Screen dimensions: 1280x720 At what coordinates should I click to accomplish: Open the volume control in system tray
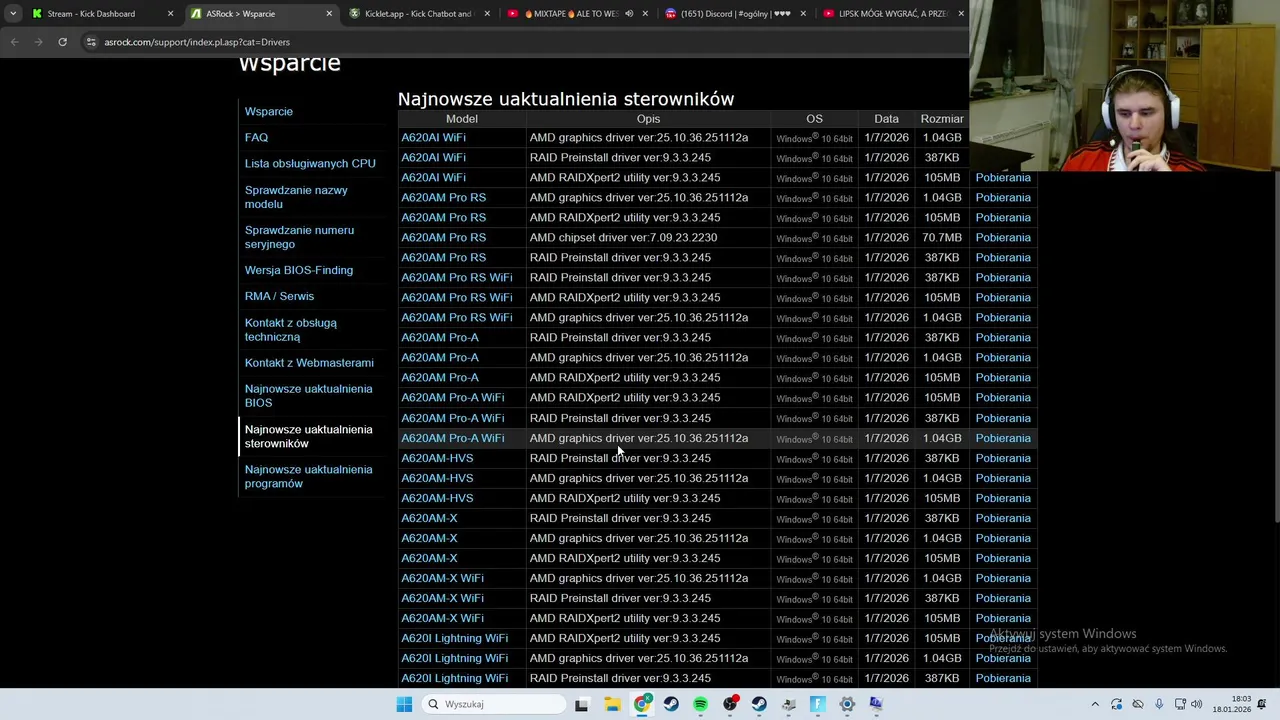(x=1197, y=704)
